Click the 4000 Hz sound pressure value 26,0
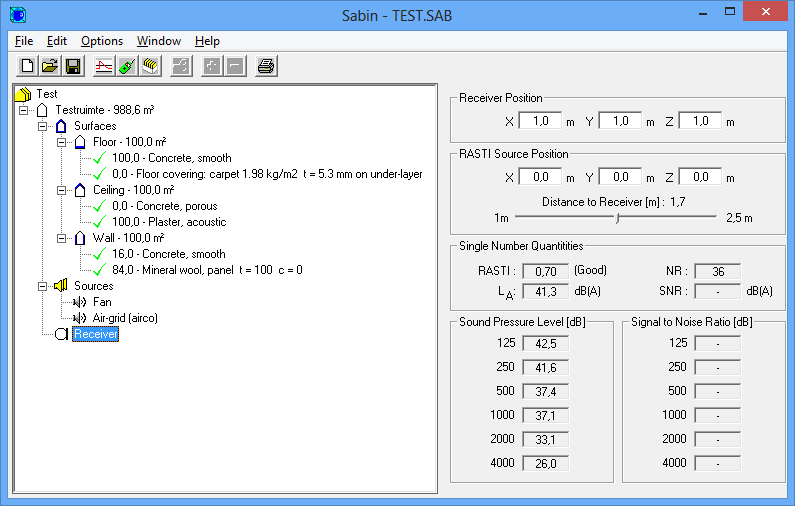The height and width of the screenshot is (506, 795). (x=546, y=463)
